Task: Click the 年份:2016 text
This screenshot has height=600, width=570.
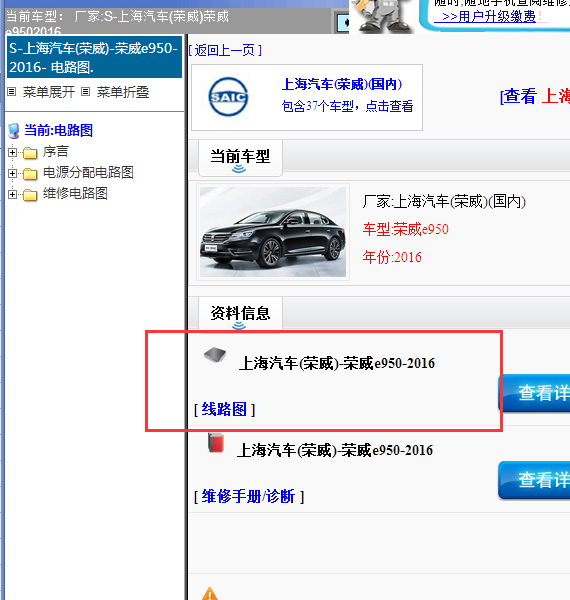Action: [392, 257]
